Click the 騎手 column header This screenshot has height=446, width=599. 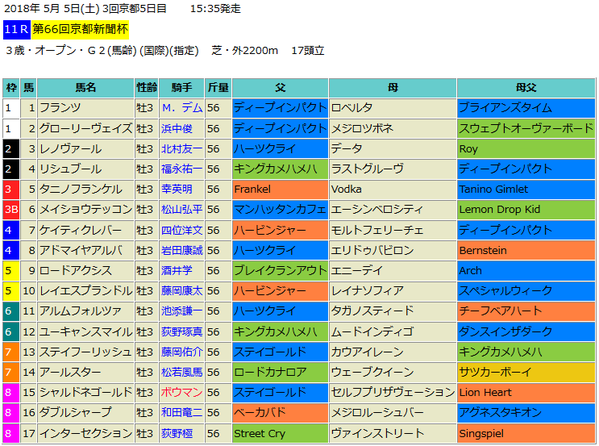[182, 88]
